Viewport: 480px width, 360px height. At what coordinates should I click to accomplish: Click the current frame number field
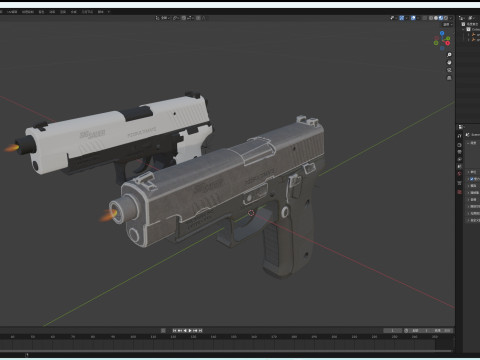pyautogui.click(x=393, y=331)
